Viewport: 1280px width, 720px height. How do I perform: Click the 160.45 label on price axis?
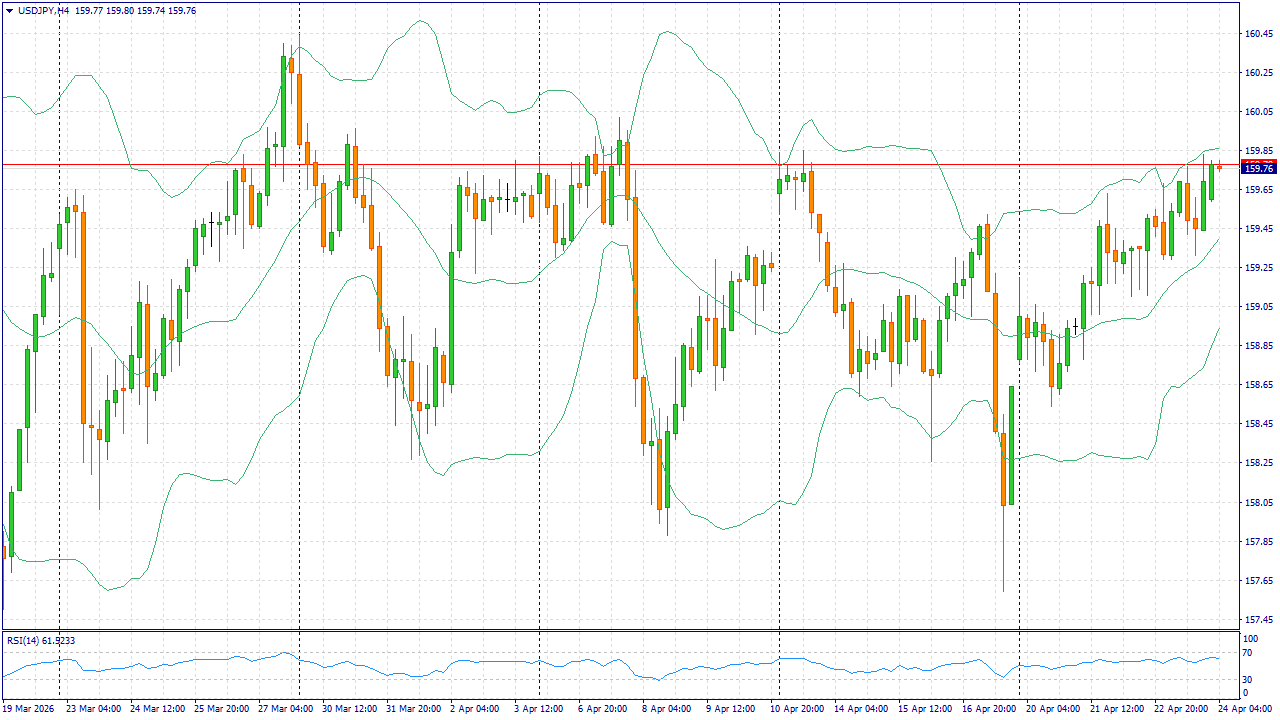point(1257,33)
